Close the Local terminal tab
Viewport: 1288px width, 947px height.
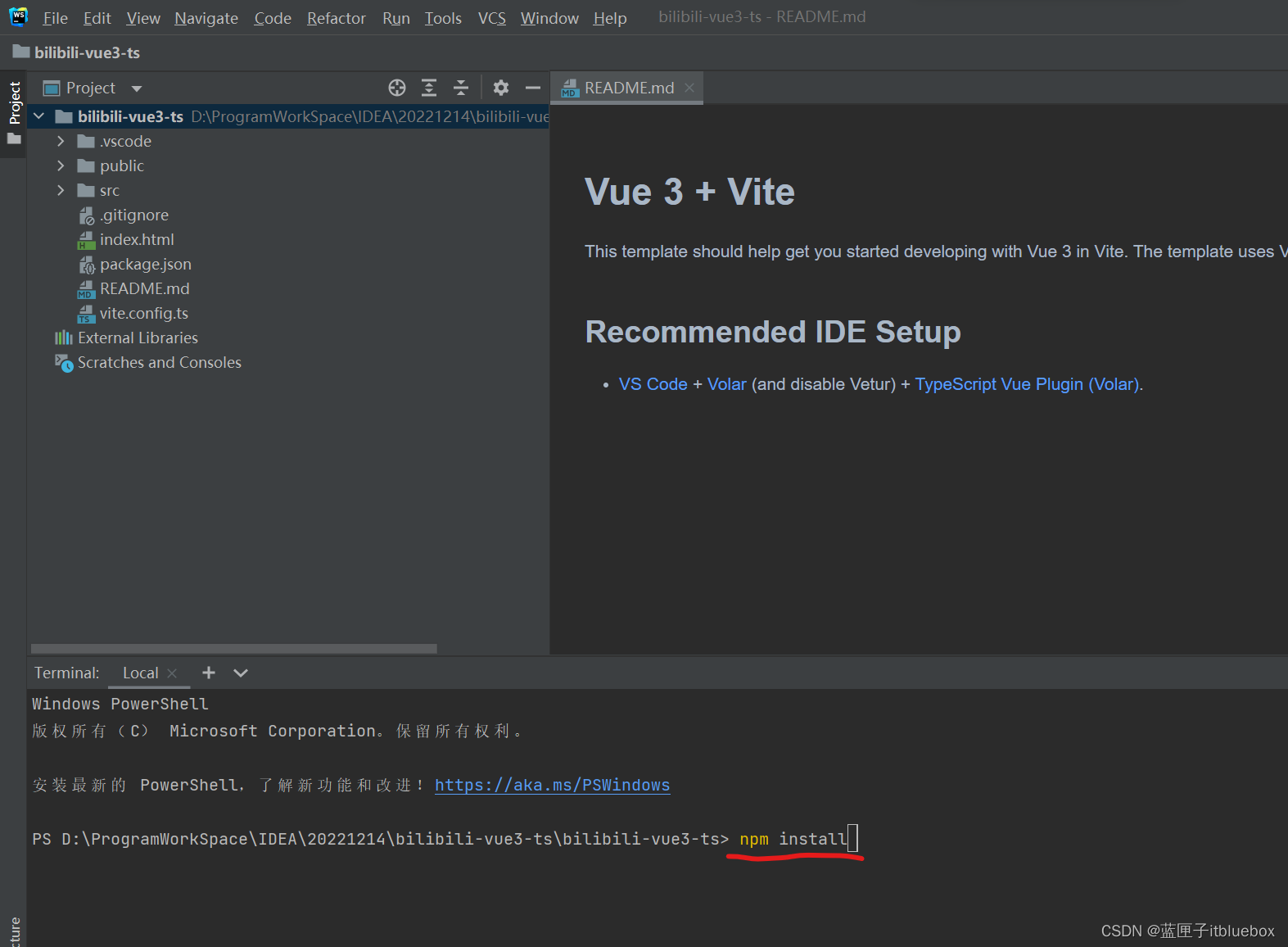[x=172, y=673]
